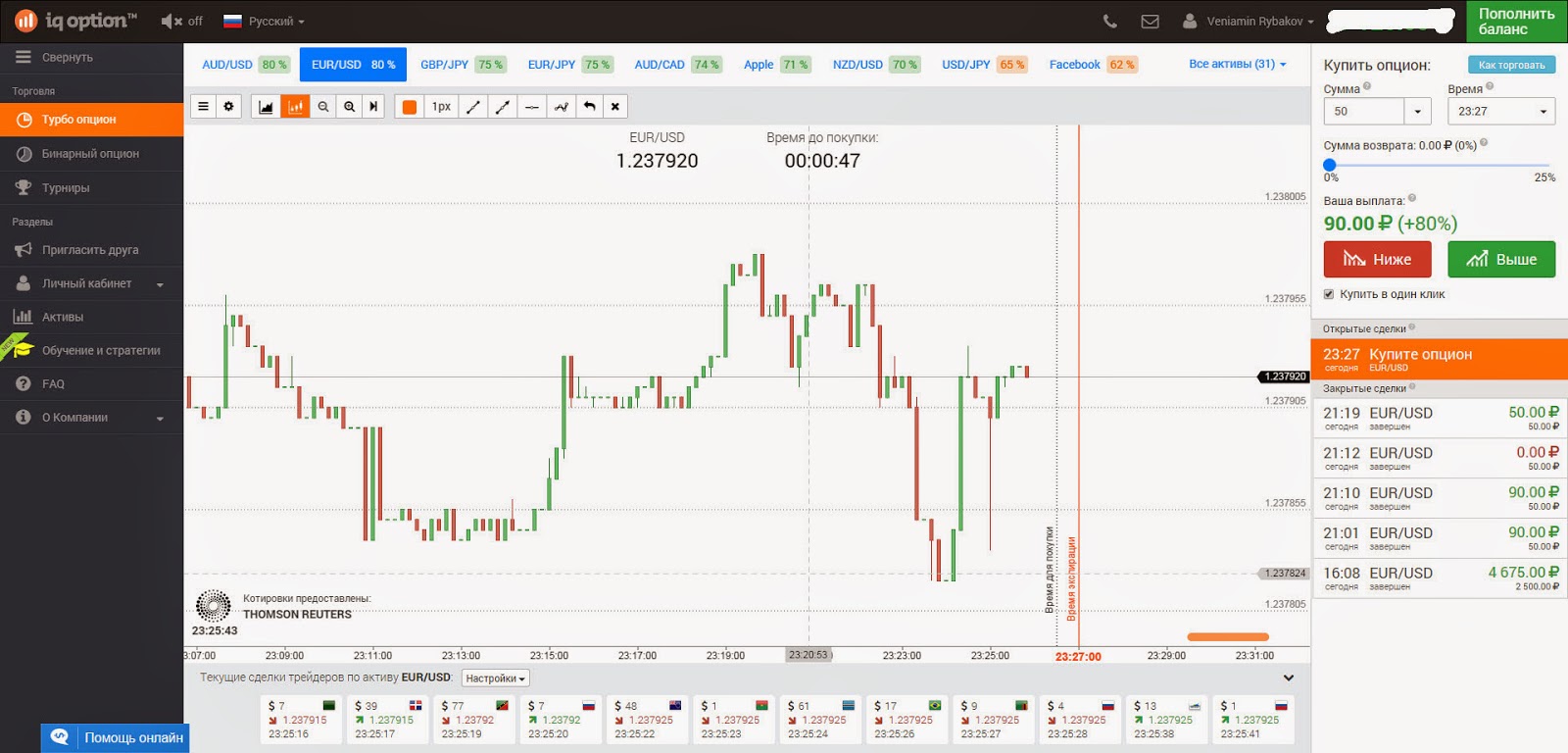
Task: Select the line drawing tool
Action: coord(472,106)
